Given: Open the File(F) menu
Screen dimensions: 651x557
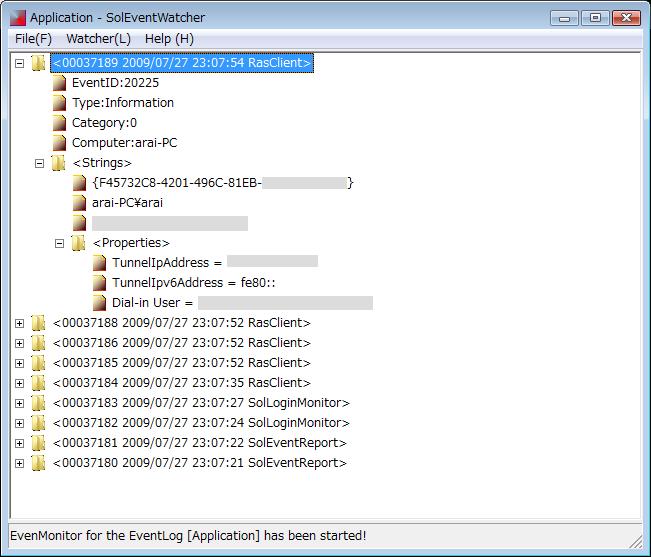Looking at the screenshot, I should point(33,39).
